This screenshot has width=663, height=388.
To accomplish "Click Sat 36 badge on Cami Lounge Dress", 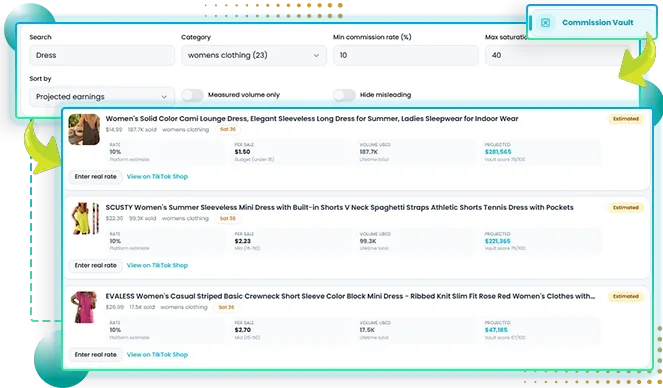I will coord(227,129).
